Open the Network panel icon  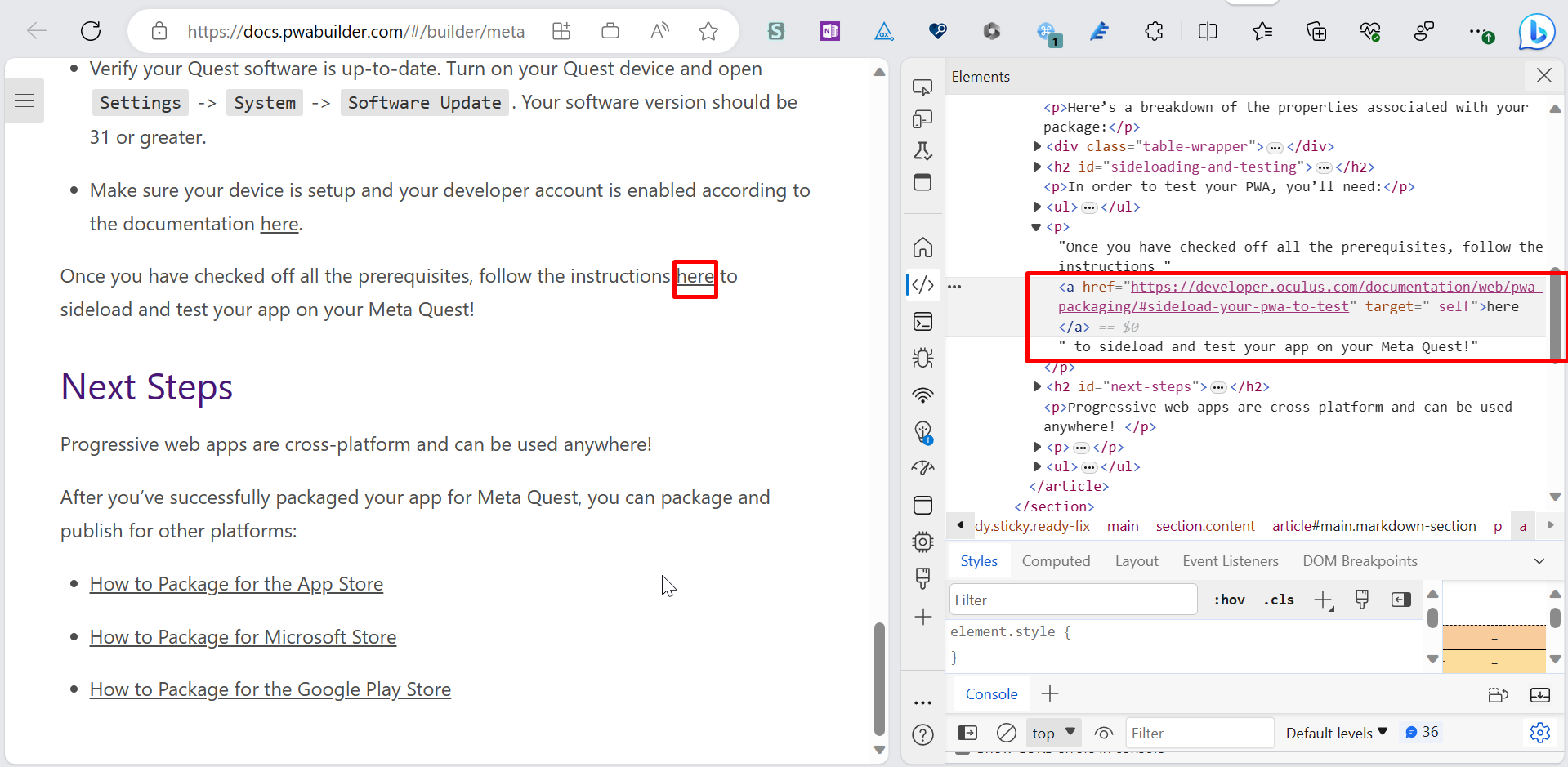(922, 395)
